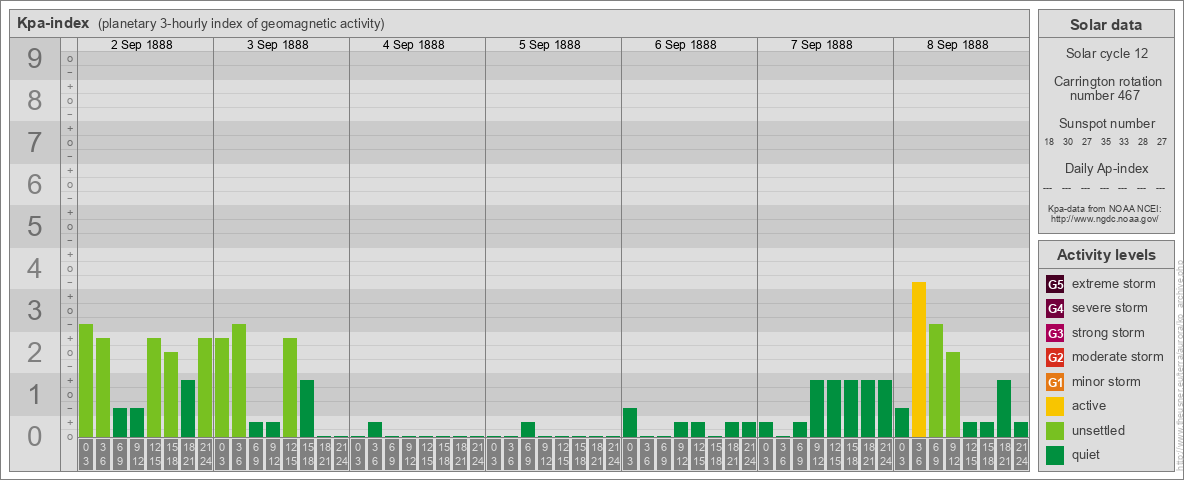Click the yellow 'active' legend swatch
The image size is (1184, 480).
tap(1056, 406)
